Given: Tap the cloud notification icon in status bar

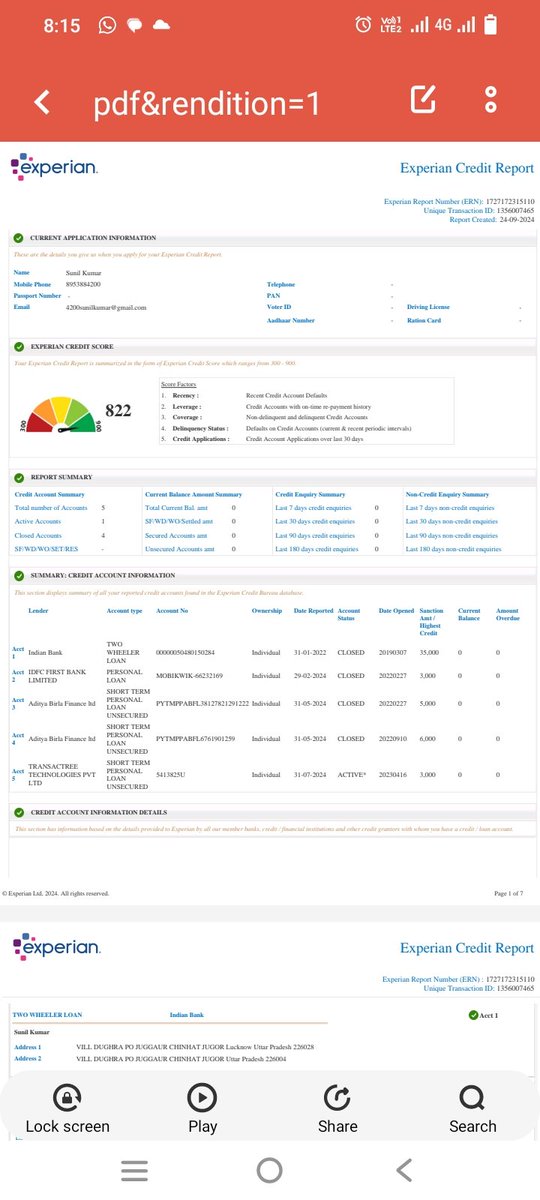Looking at the screenshot, I should coord(161,26).
